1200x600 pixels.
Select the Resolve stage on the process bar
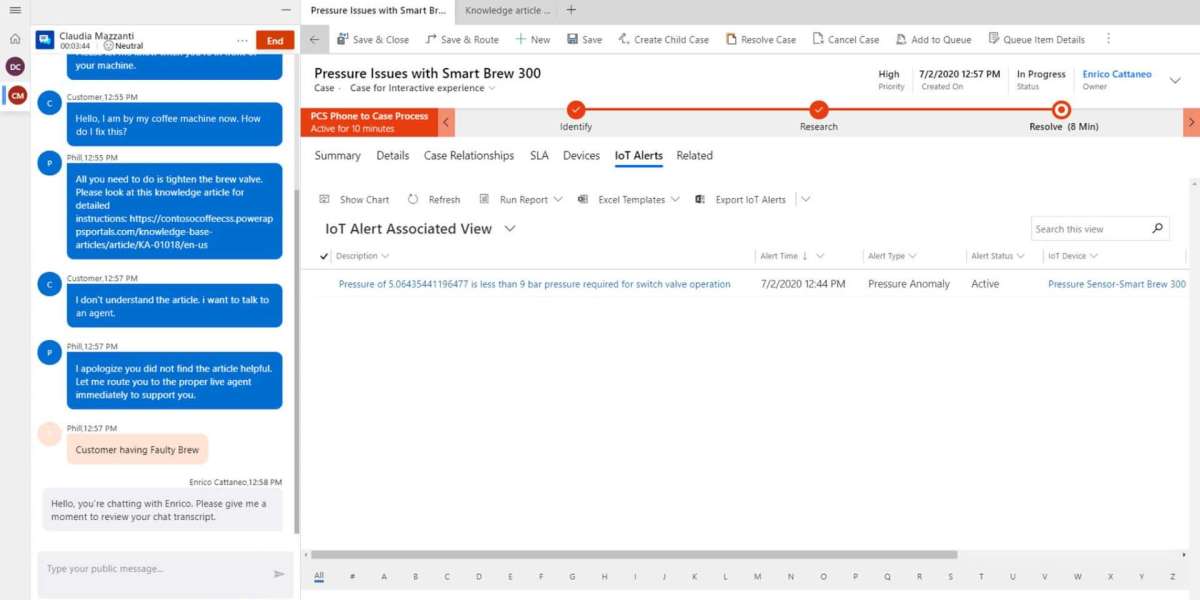click(x=1060, y=113)
